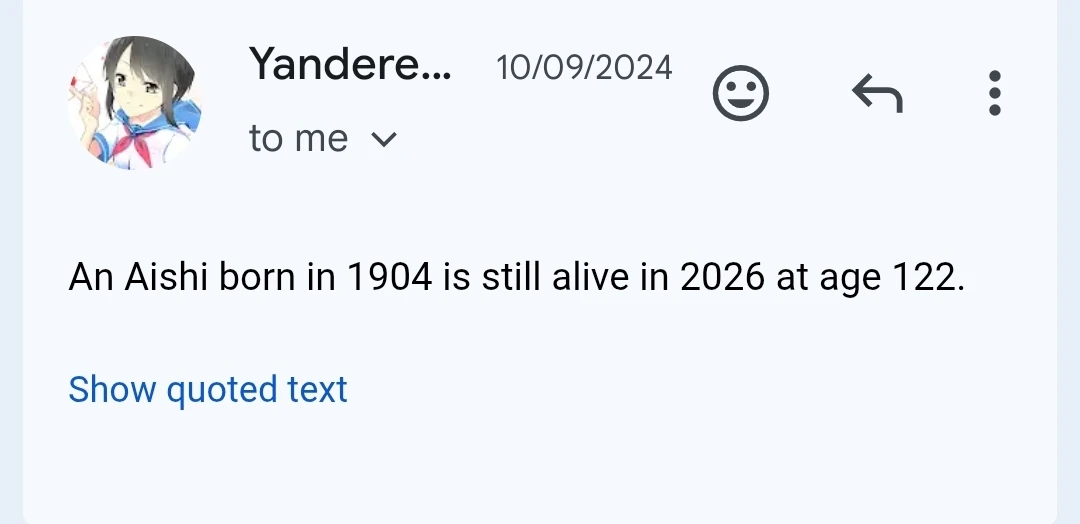Tap the vertical ellipsis overflow icon
The height and width of the screenshot is (524, 1080).
[994, 93]
